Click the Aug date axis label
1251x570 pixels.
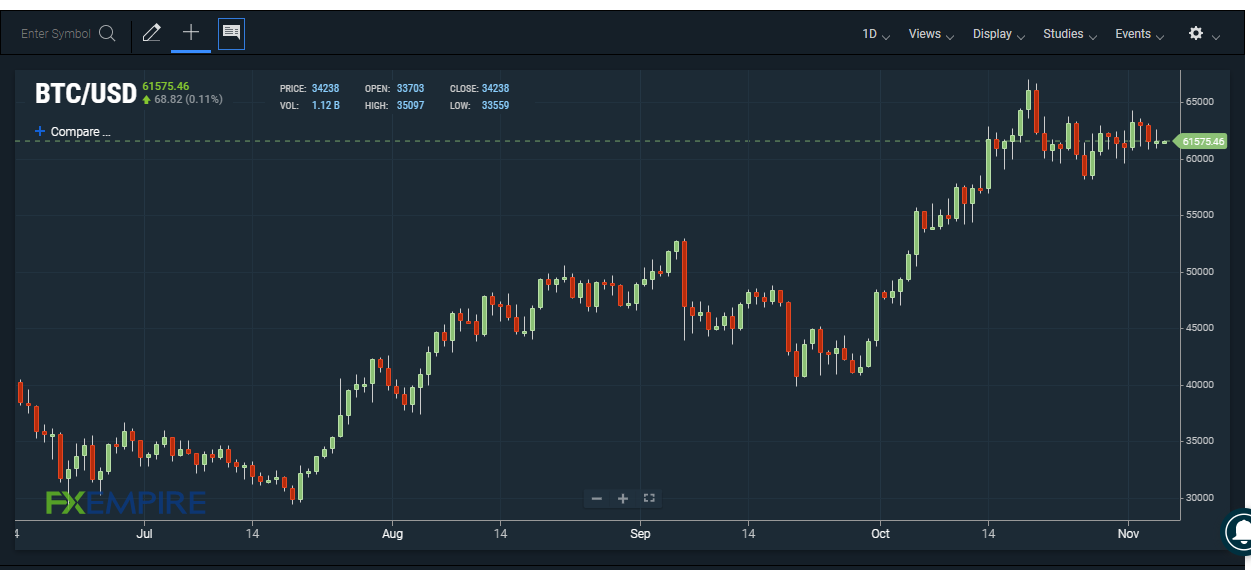click(392, 534)
